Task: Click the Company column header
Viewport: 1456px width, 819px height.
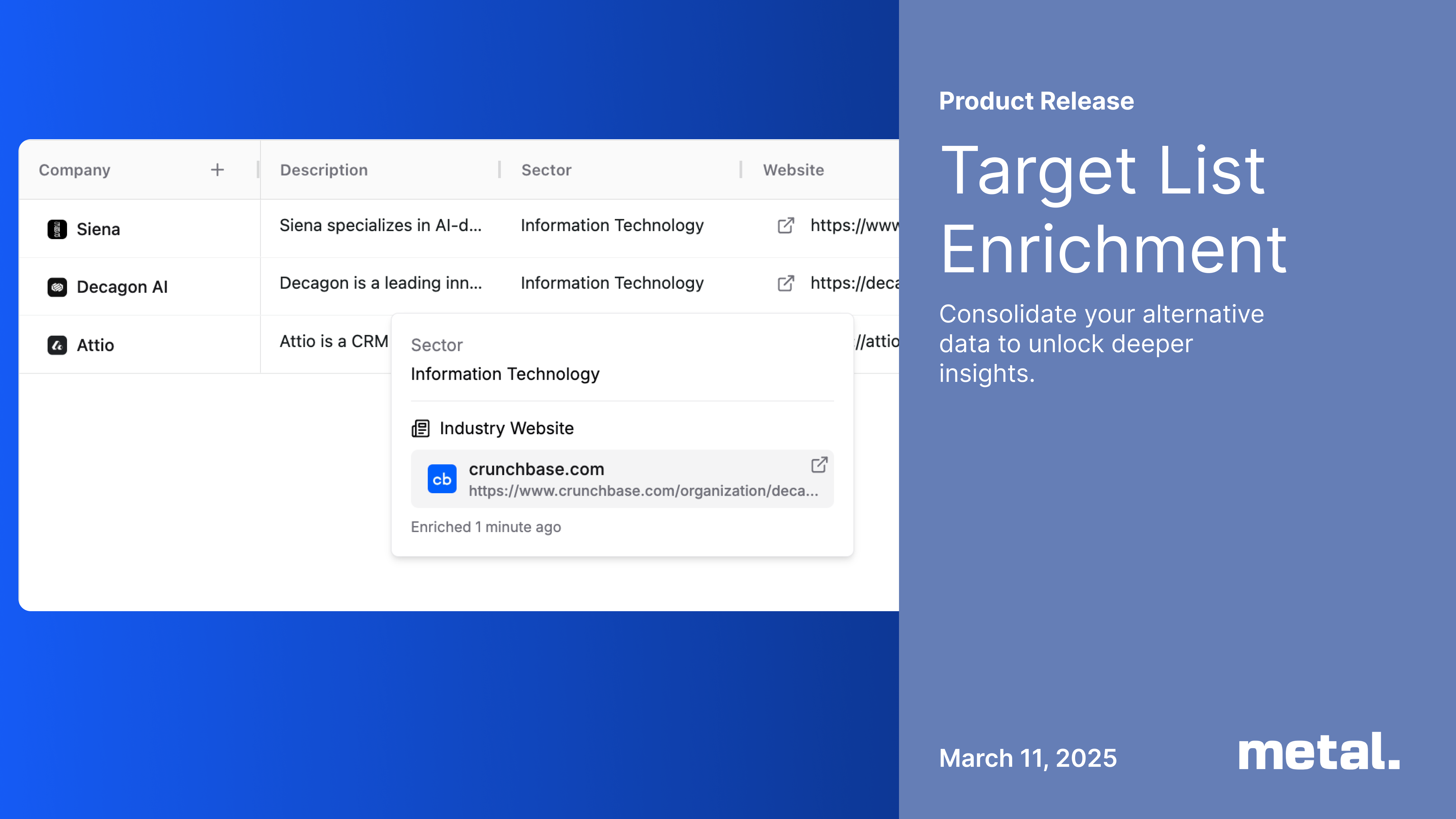Action: [74, 170]
